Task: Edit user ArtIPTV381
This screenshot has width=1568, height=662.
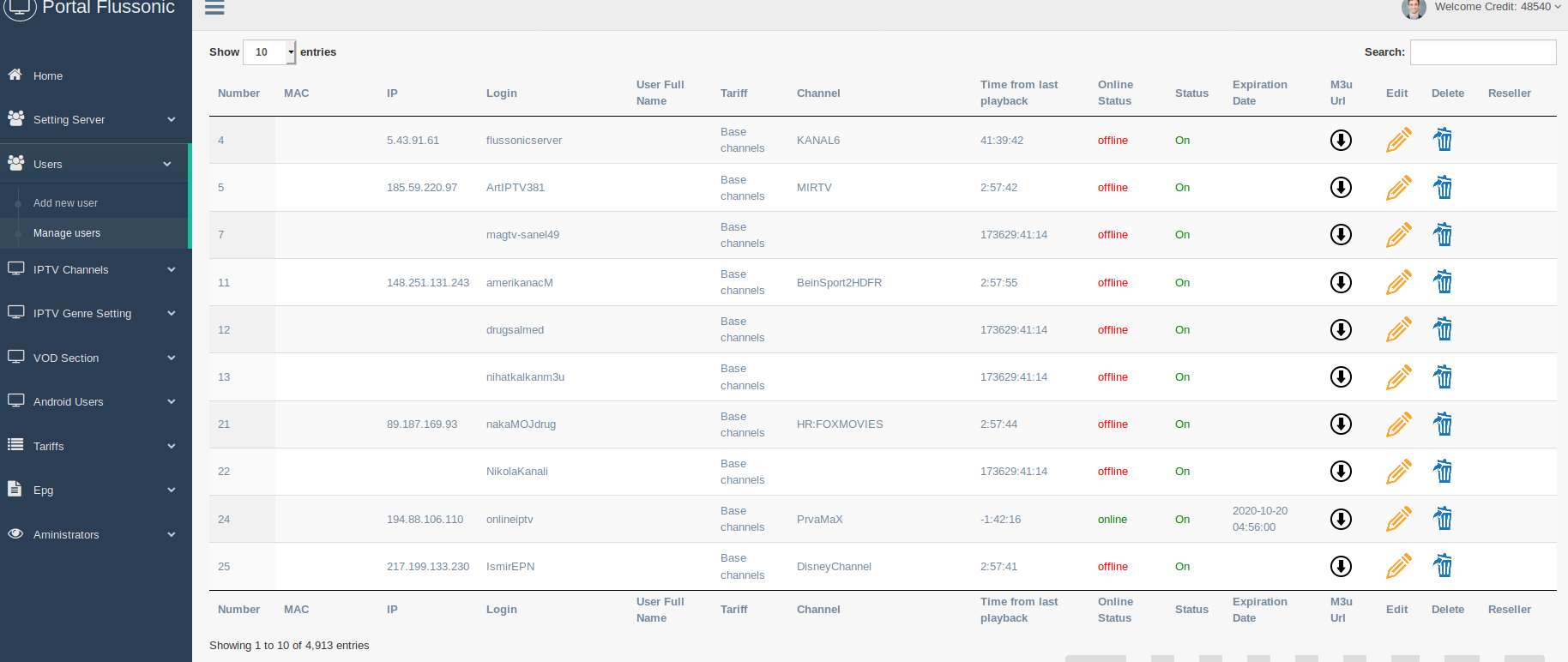Action: click(x=1398, y=187)
